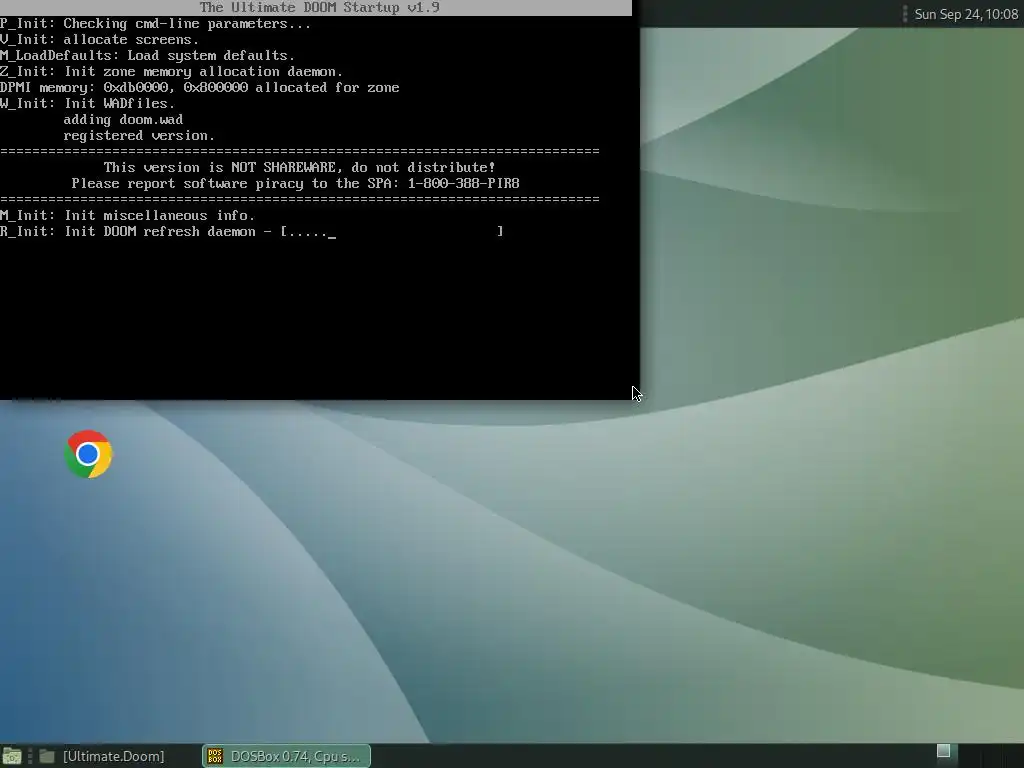Click The Ultimate DOOM Startup v1.9 header

[x=319, y=8]
